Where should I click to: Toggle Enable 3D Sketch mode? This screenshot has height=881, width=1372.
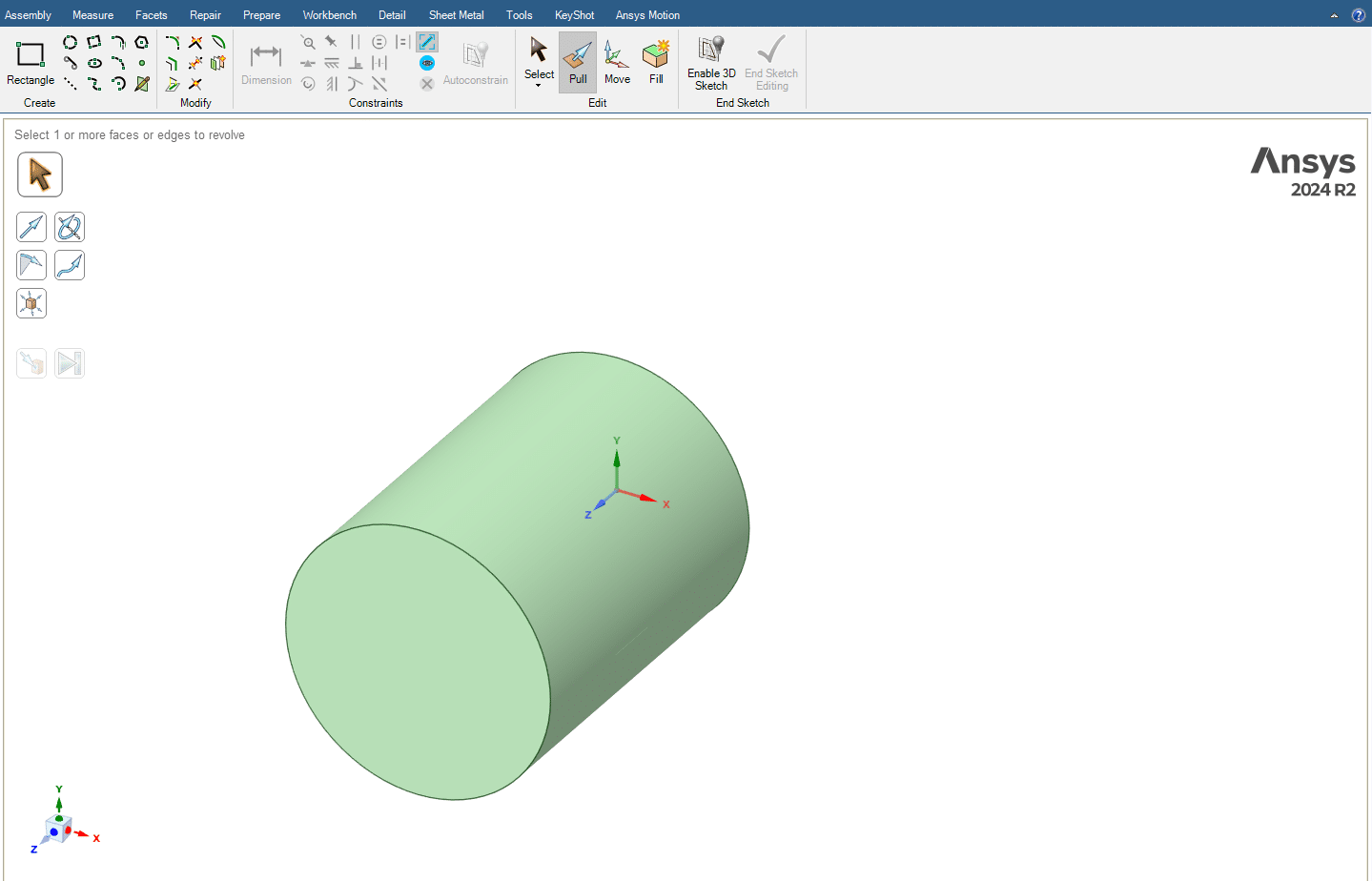(x=711, y=62)
